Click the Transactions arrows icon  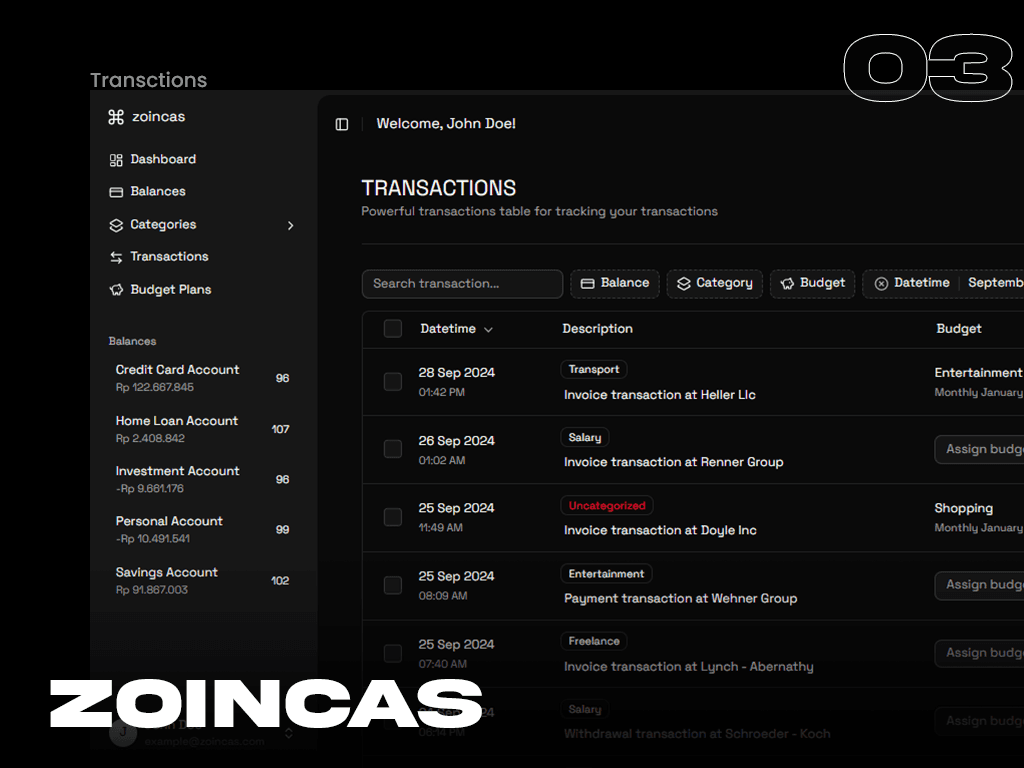coord(116,257)
